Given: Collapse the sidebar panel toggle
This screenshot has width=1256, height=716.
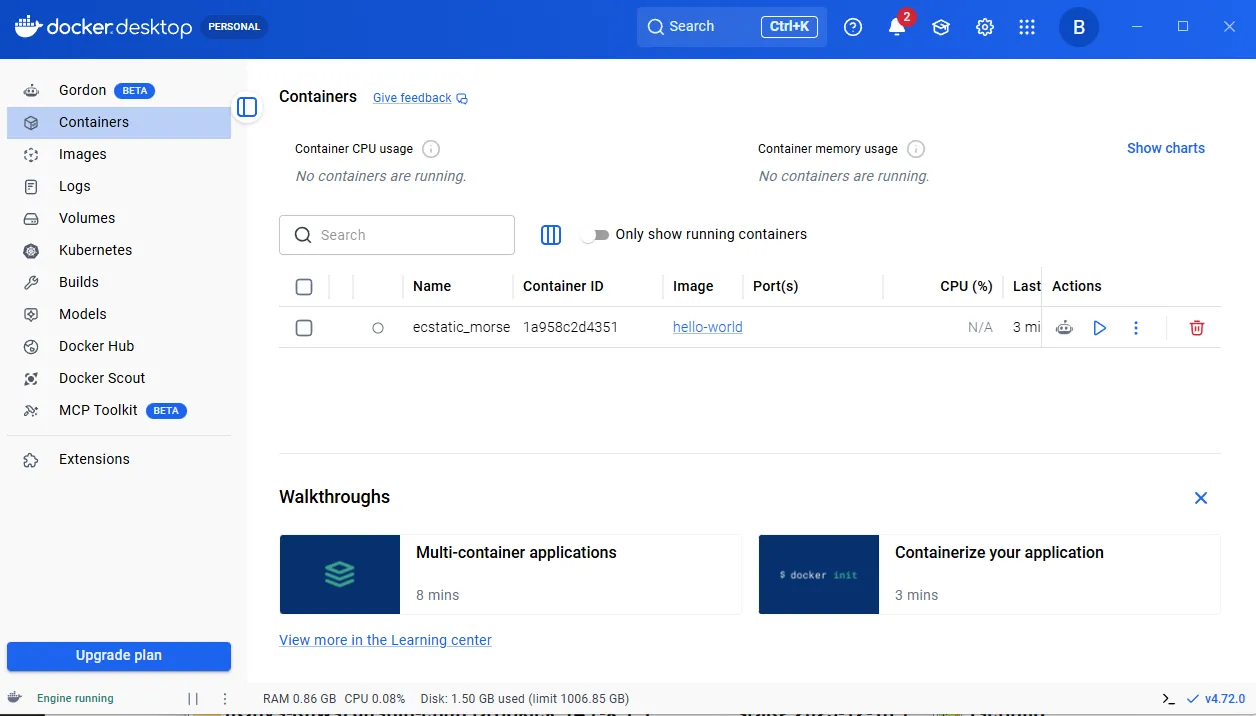Looking at the screenshot, I should coord(247,107).
